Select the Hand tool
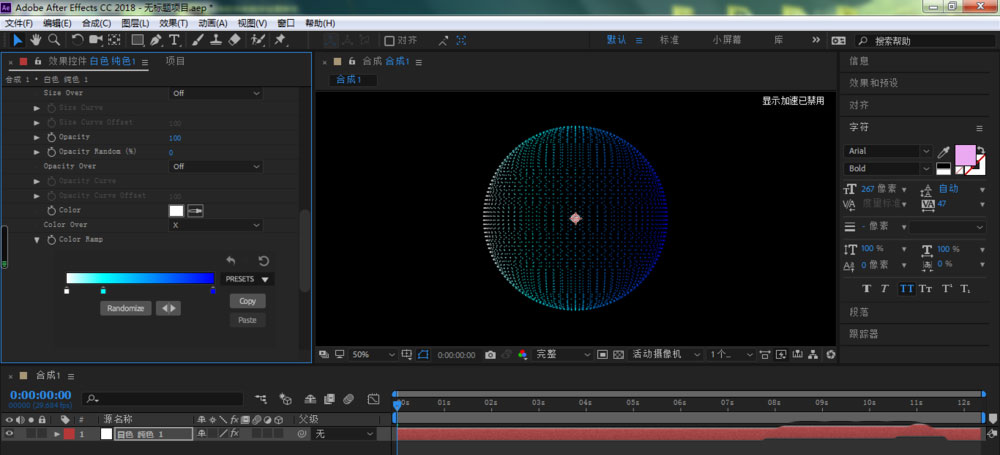 coord(36,40)
